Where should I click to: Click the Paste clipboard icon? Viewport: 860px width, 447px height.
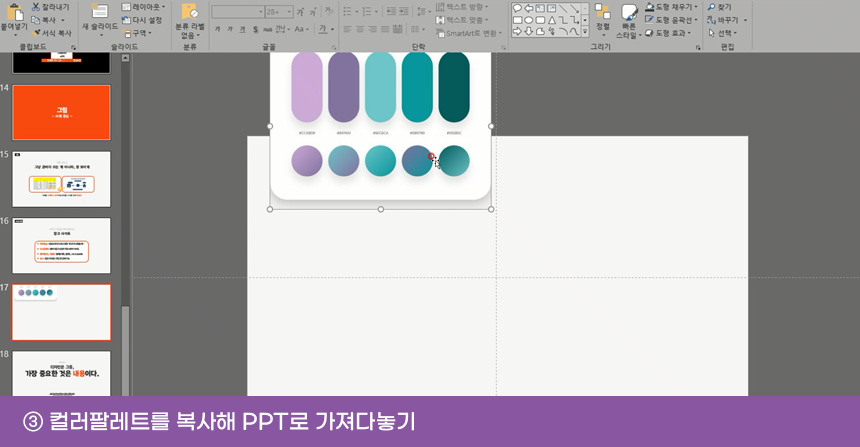[x=15, y=12]
